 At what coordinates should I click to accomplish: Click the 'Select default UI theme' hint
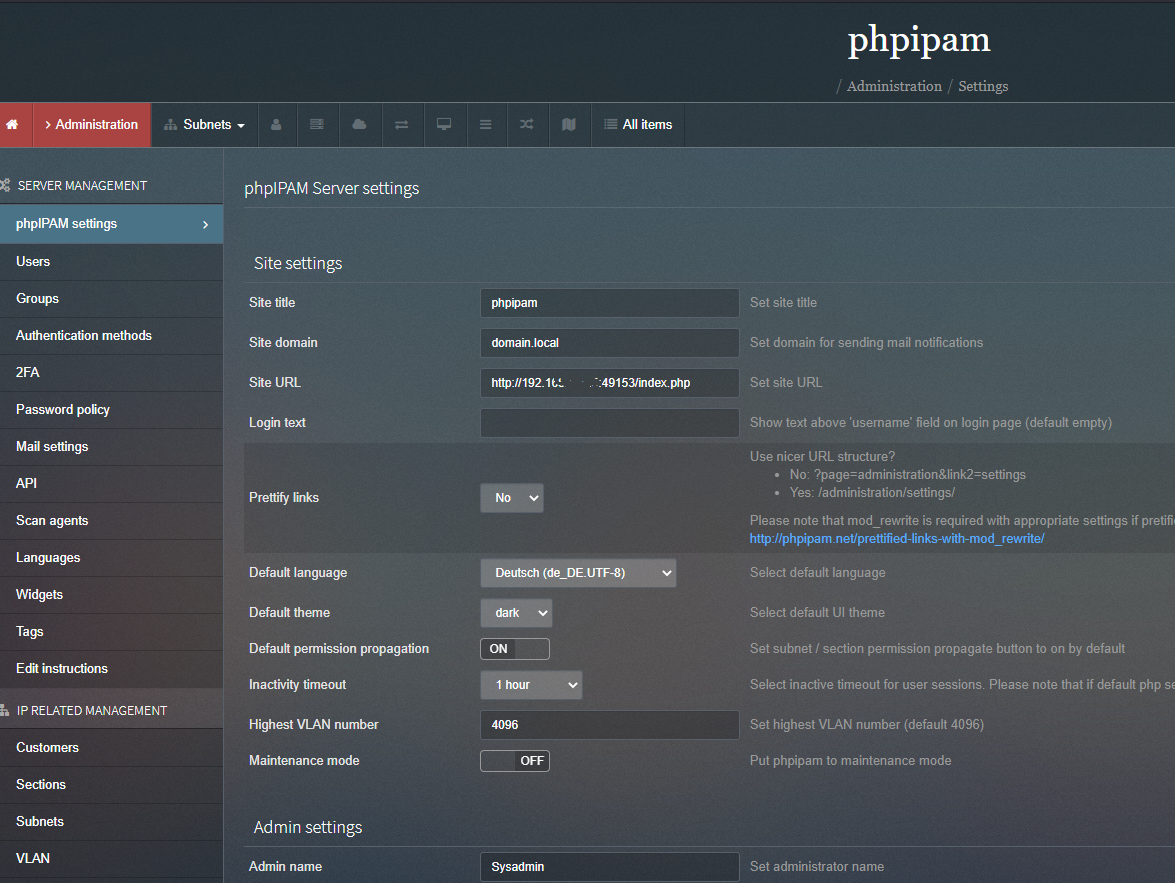817,613
